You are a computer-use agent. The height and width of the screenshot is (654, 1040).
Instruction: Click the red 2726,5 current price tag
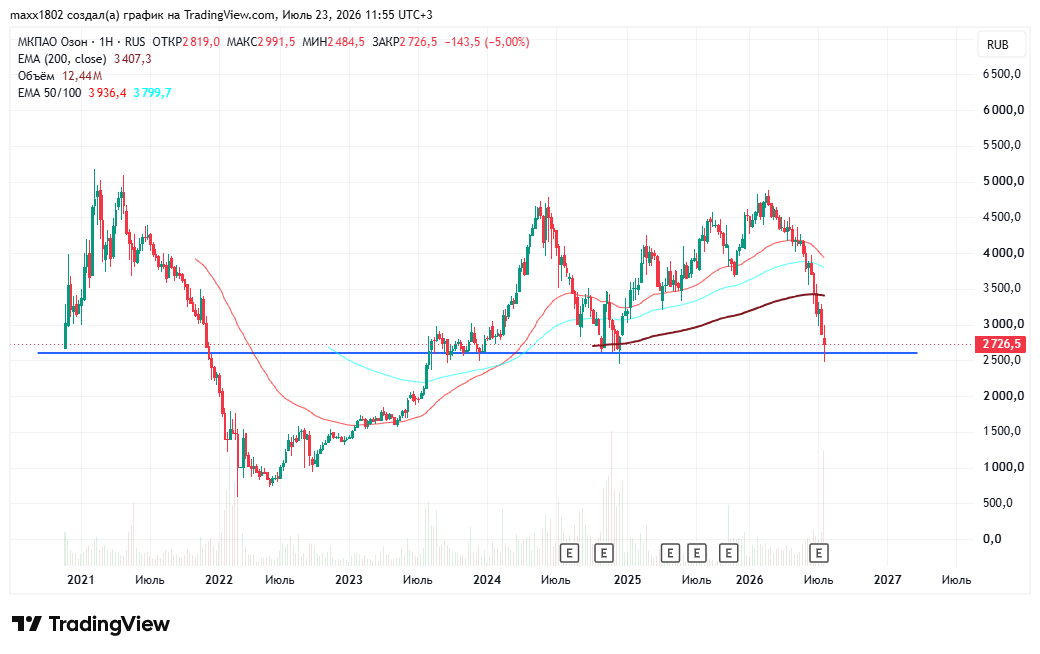point(1000,344)
